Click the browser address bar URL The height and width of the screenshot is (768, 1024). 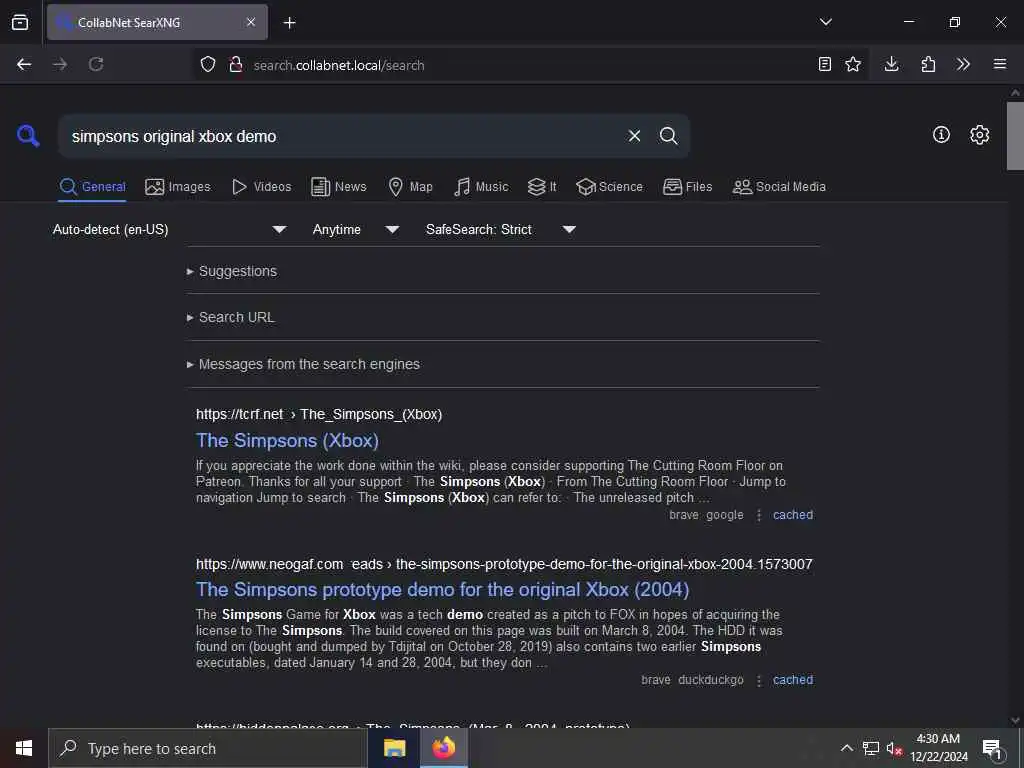tap(339, 65)
